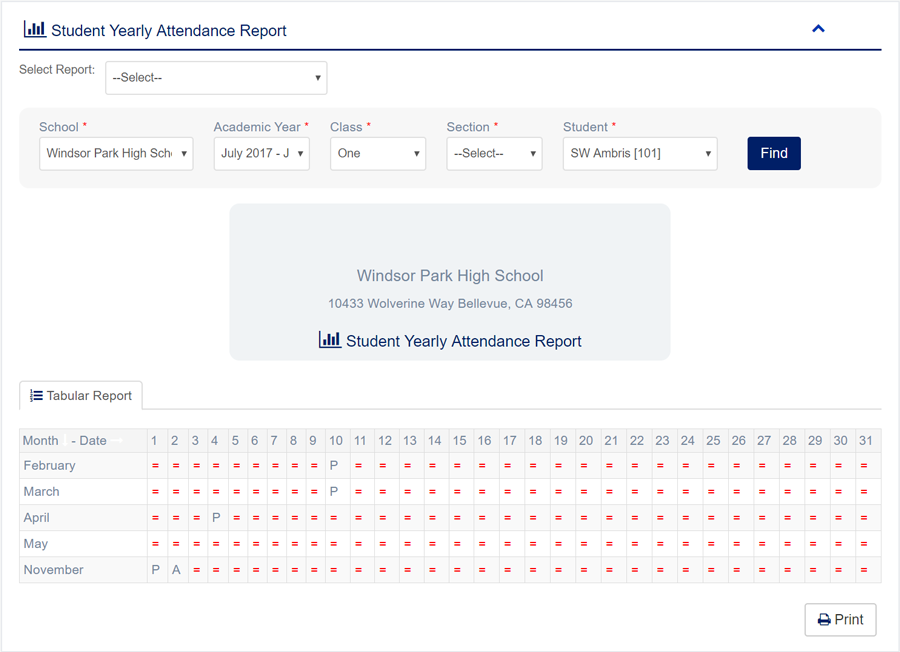Click the list icon in Tabular Report tab
Viewport: 900px width, 652px height.
pos(36,396)
